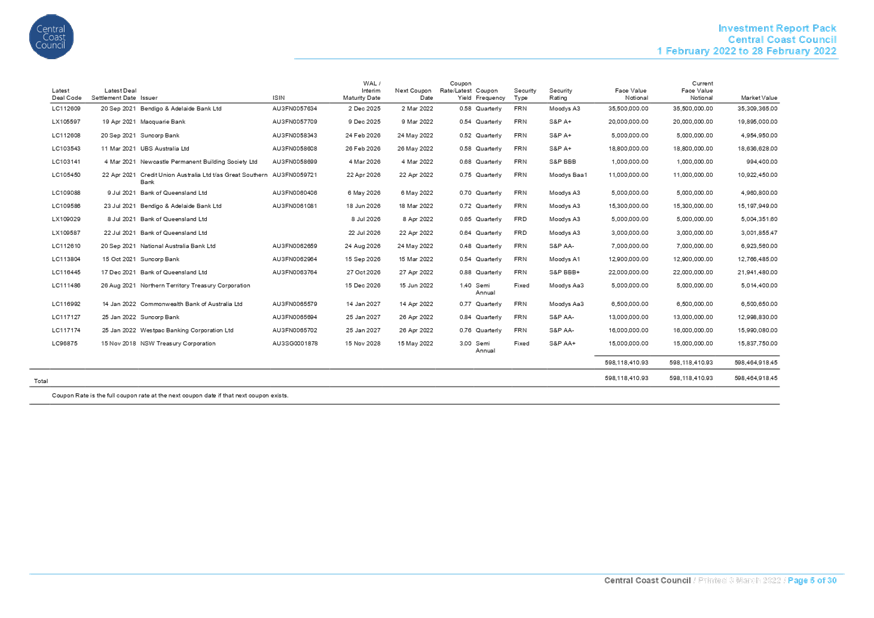Click the report reference number in the footer
This screenshot has width=874, height=618.
pos(648,582)
